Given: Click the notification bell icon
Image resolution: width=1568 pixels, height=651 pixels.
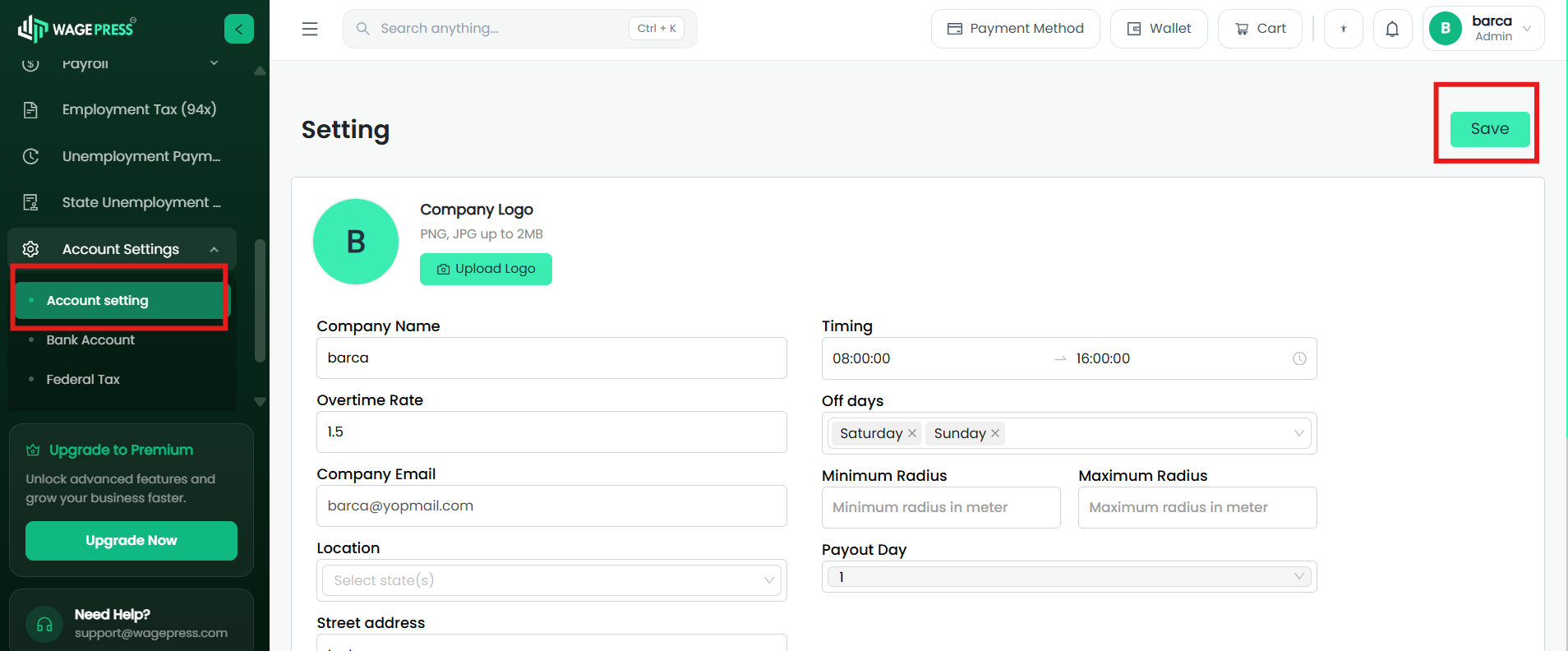Looking at the screenshot, I should tap(1392, 29).
